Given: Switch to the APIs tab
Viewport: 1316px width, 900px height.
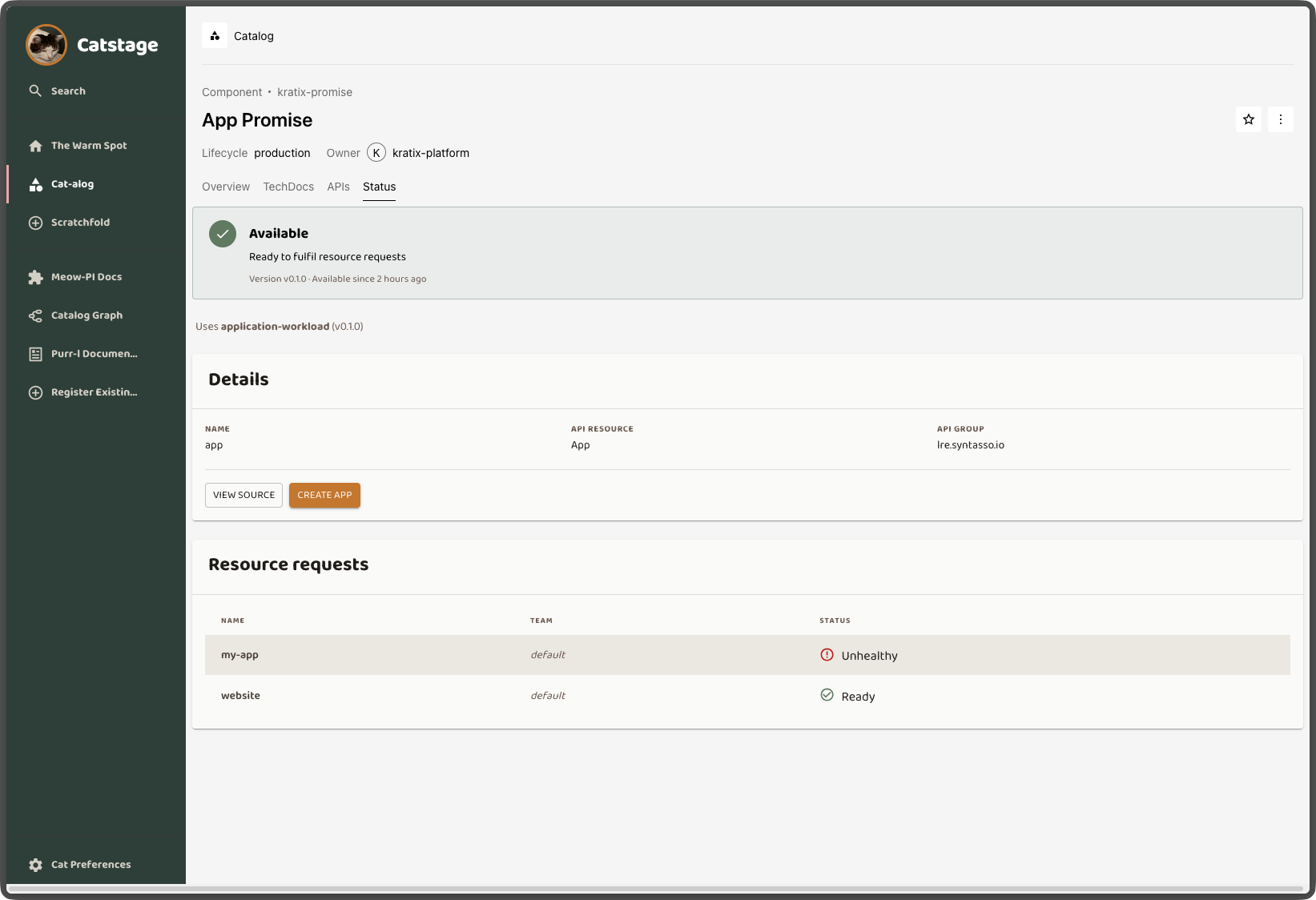Looking at the screenshot, I should pyautogui.click(x=338, y=187).
